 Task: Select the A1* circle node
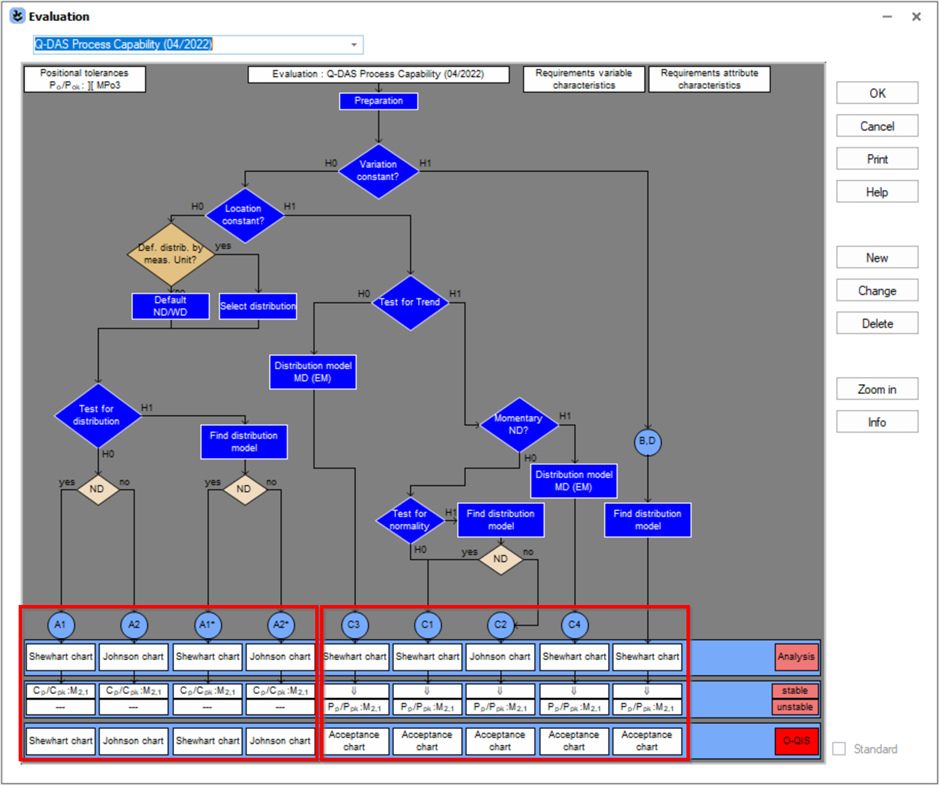coord(207,625)
